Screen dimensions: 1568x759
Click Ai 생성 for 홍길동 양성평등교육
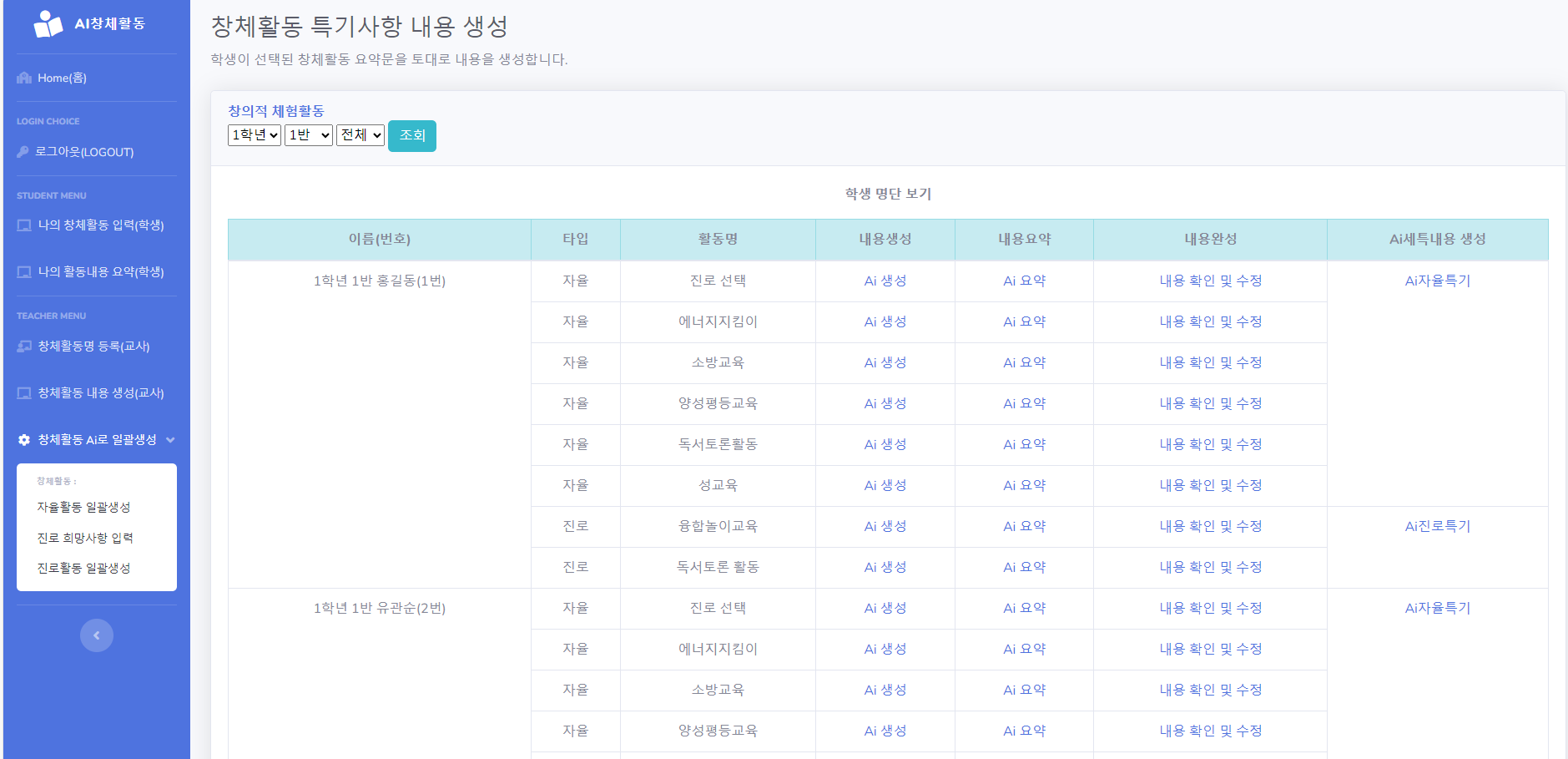885,404
